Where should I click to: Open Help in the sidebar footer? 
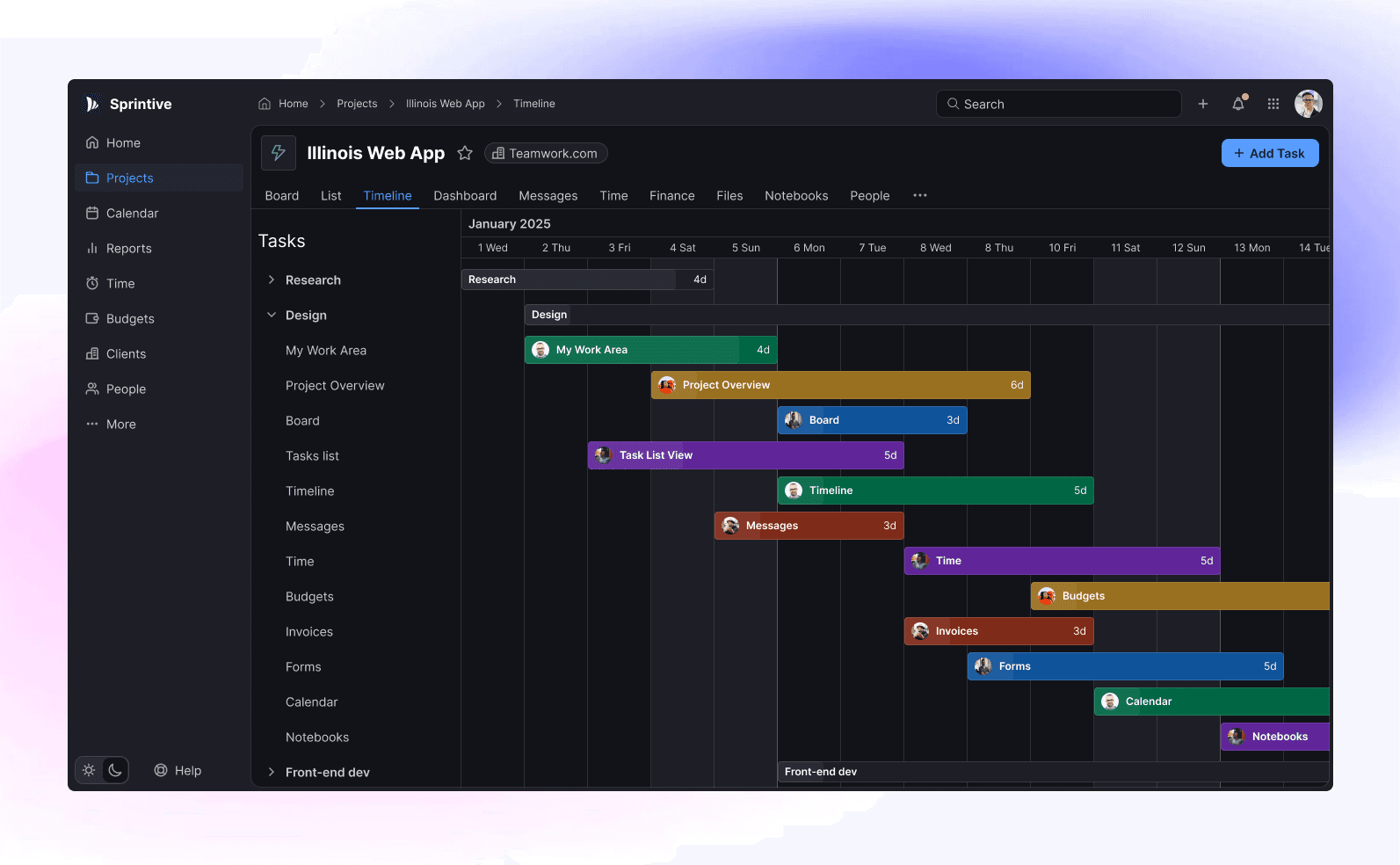(178, 770)
